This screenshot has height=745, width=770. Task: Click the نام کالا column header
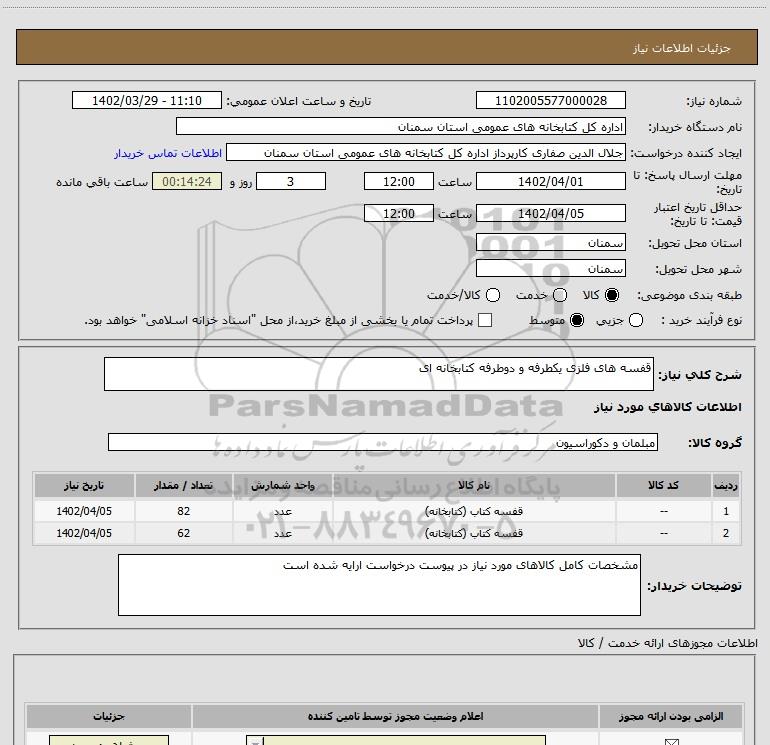(474, 485)
